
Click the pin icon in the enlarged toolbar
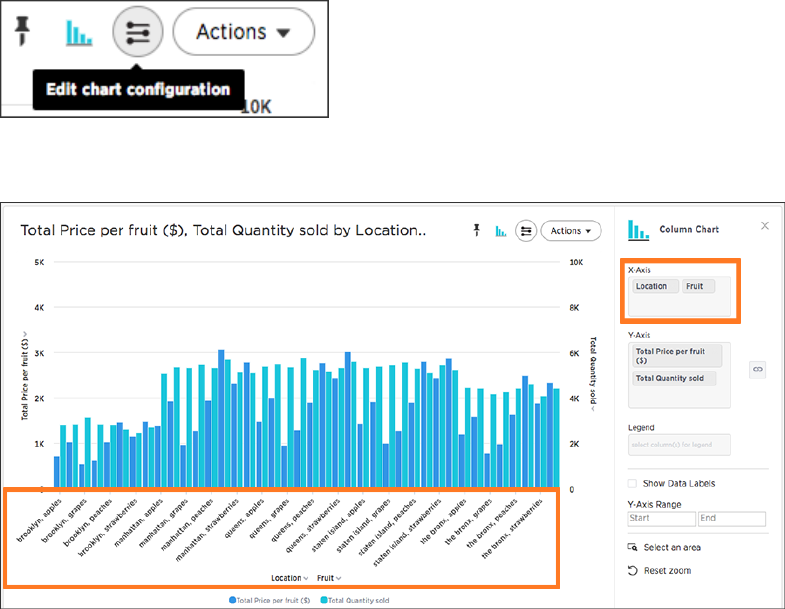[22, 31]
